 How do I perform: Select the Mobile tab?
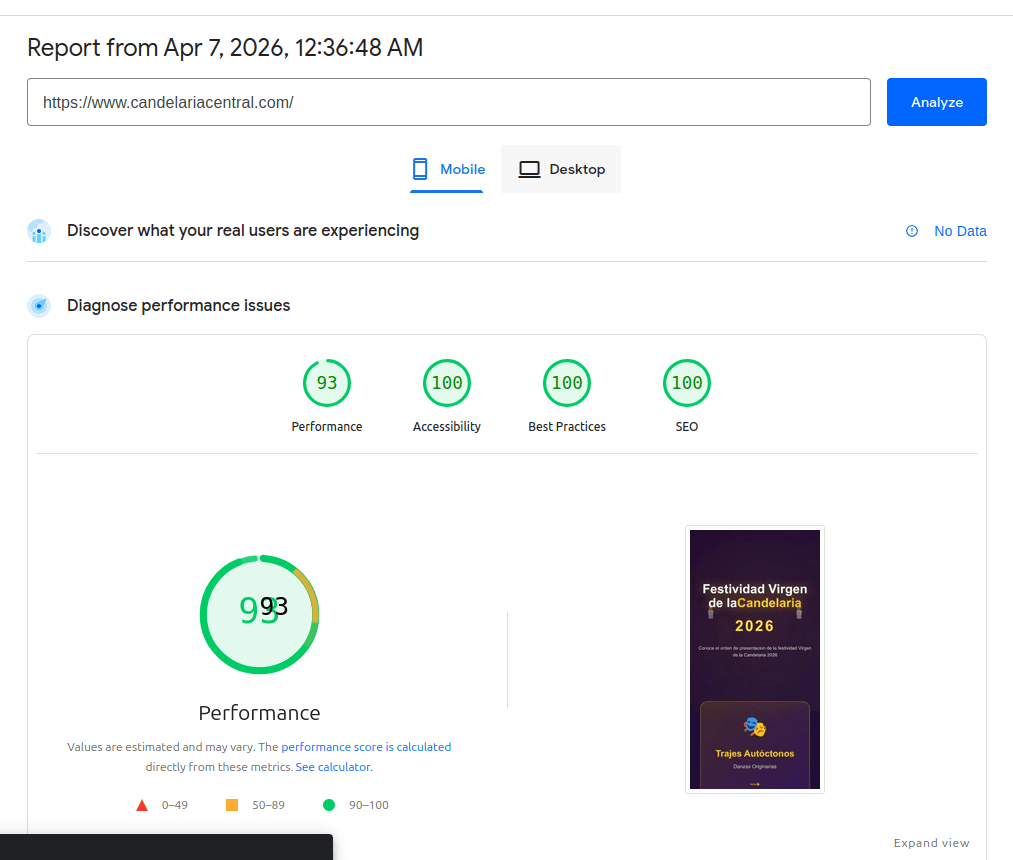[447, 168]
